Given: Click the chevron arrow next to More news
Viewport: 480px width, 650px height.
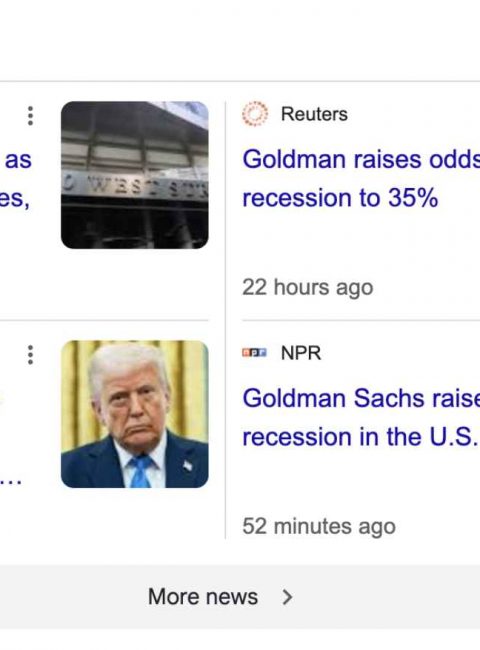Looking at the screenshot, I should (x=287, y=597).
